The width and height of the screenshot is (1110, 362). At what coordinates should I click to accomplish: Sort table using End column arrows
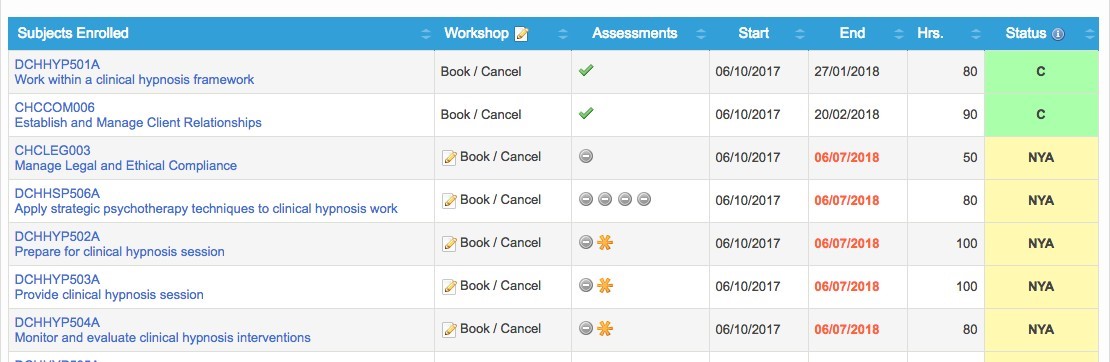898,34
